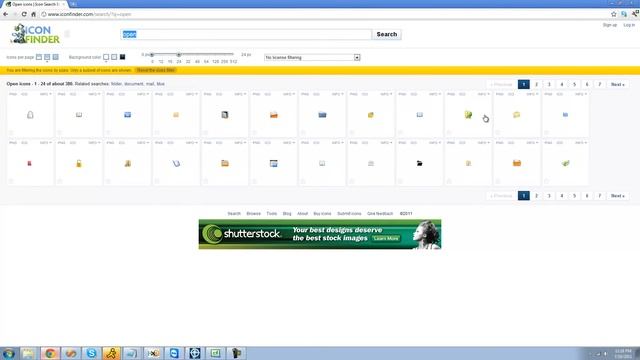Expand INFO menu on black open folder cell
Screen dimensions: 640x360
[x=435, y=143]
